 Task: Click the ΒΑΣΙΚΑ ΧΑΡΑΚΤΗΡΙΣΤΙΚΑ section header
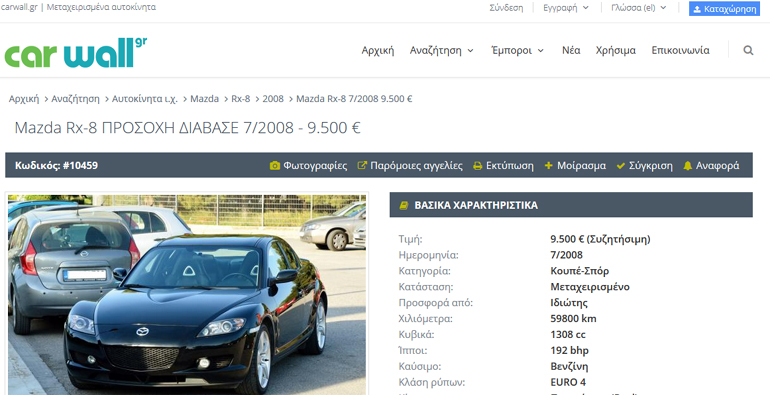pos(571,205)
